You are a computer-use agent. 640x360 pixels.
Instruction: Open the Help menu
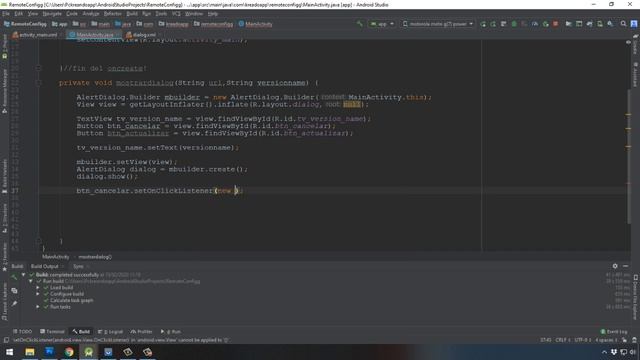pos(213,13)
